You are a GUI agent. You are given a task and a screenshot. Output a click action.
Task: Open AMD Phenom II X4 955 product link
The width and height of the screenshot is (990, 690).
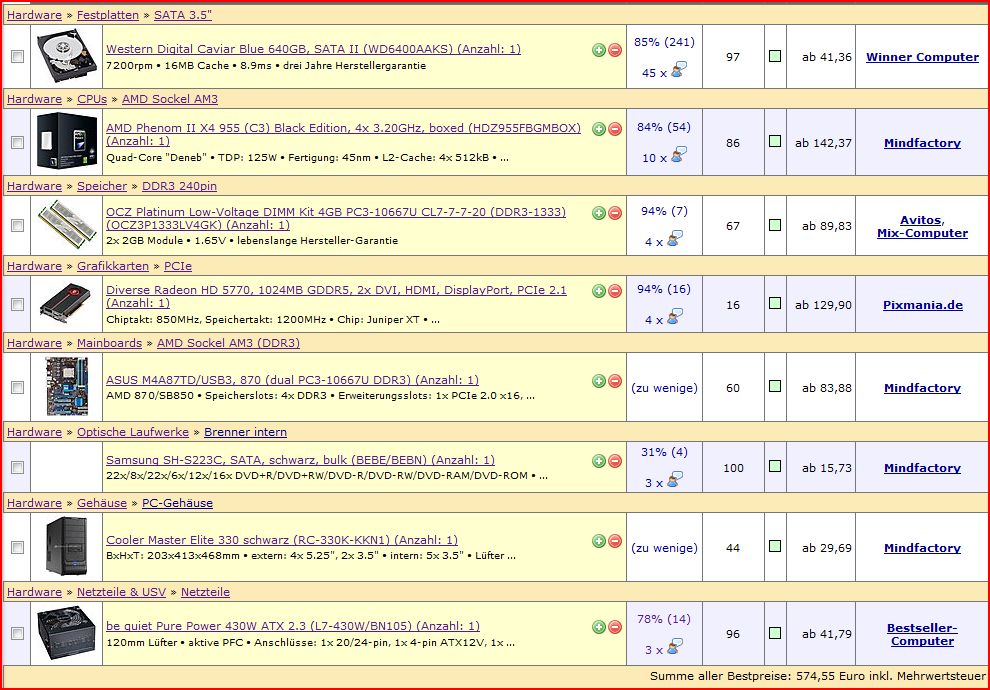343,134
